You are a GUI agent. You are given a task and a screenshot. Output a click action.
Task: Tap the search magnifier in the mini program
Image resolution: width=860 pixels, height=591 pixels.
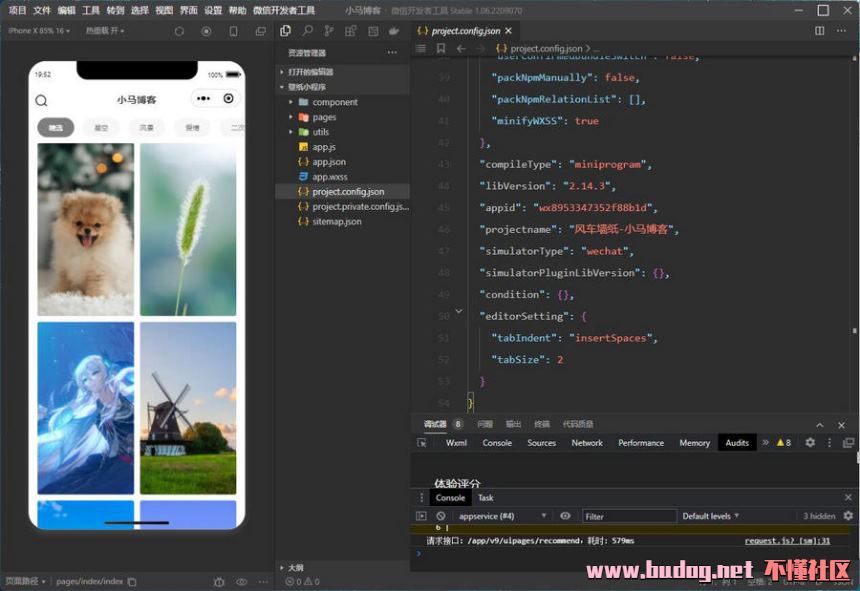click(x=41, y=100)
